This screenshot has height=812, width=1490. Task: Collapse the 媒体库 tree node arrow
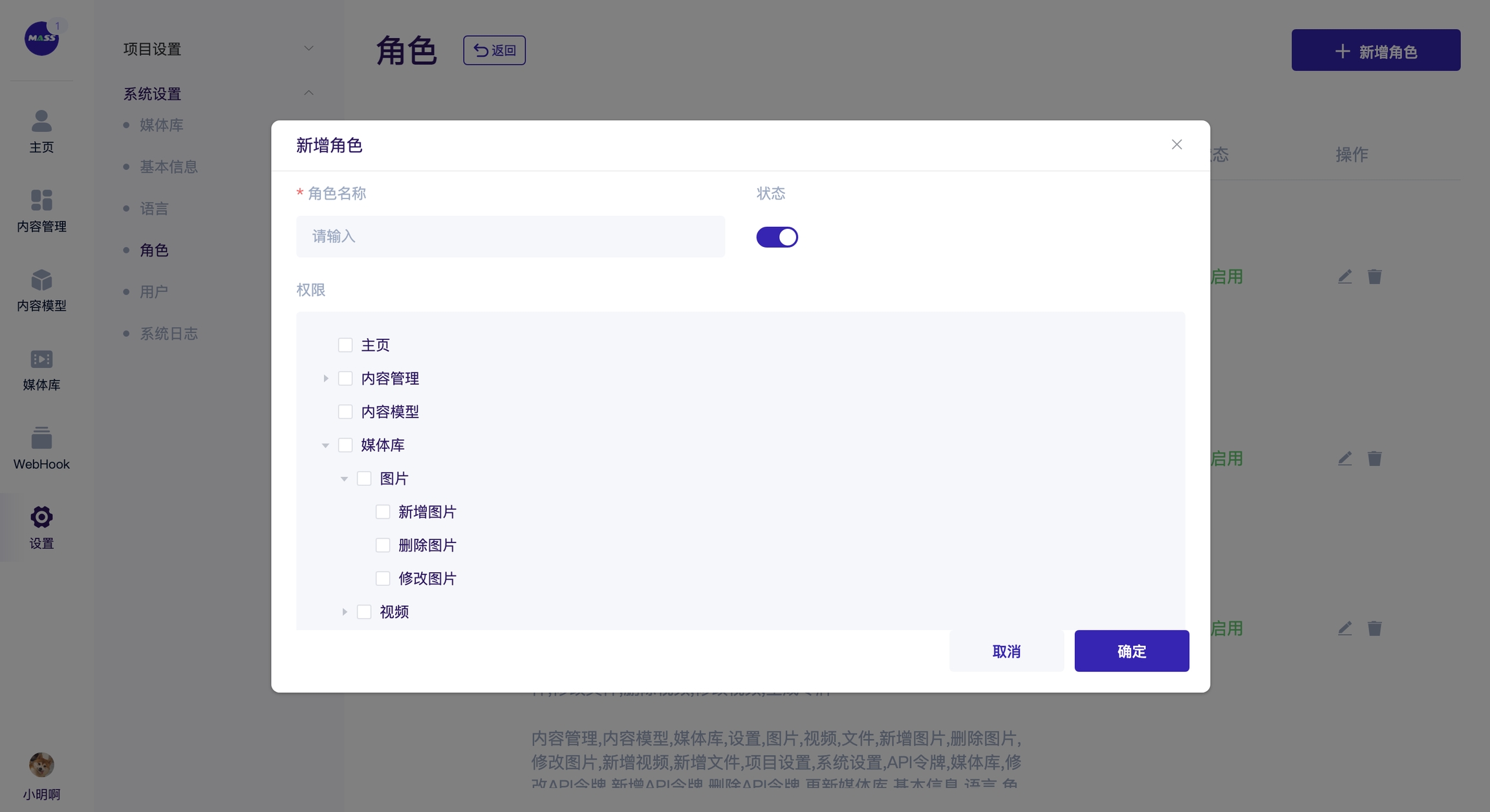click(326, 445)
